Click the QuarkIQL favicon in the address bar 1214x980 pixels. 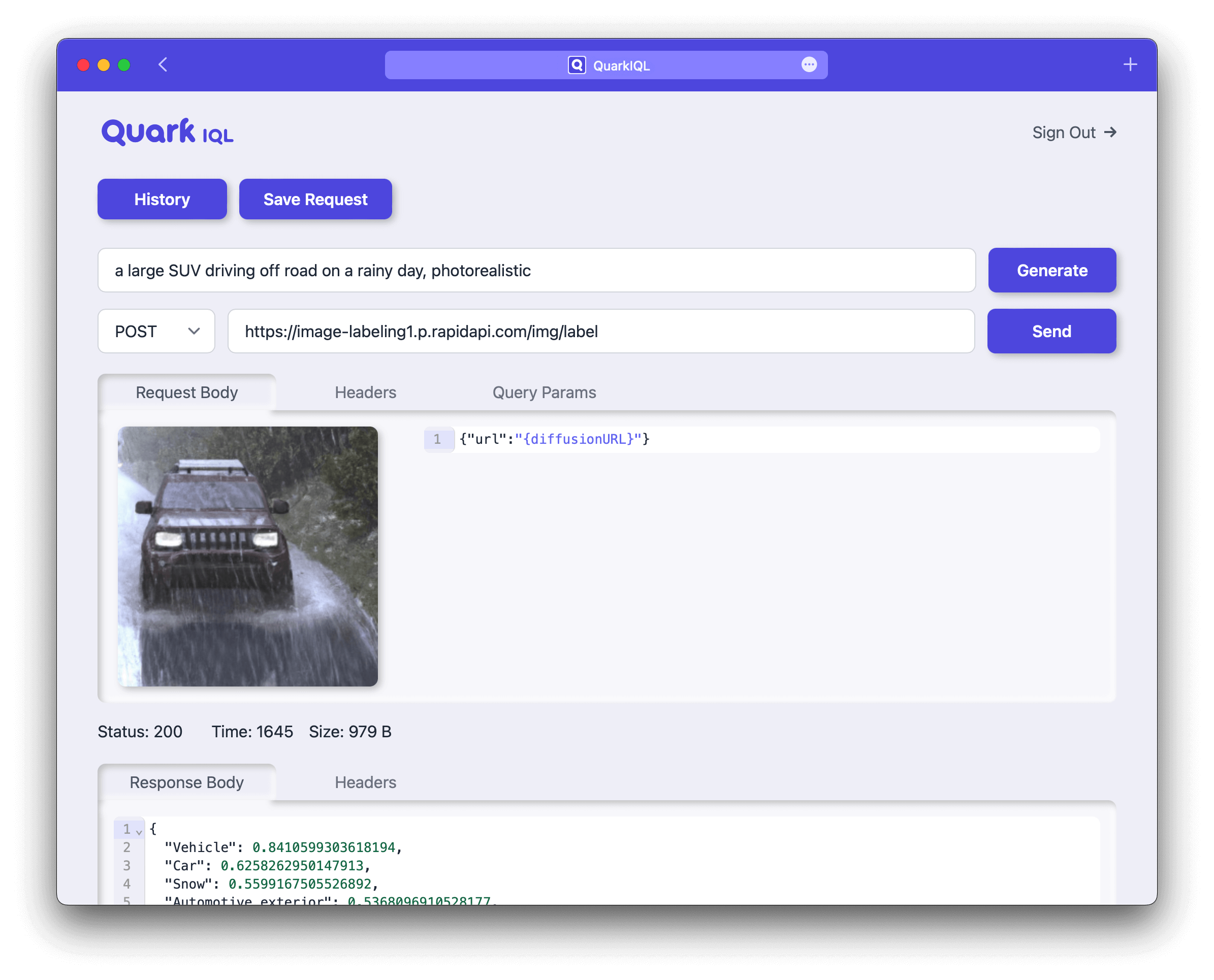coord(577,66)
